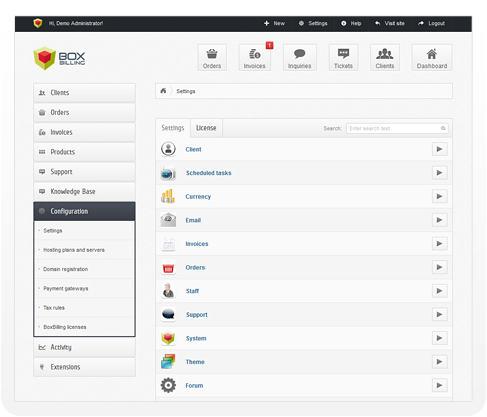
Task: Click the Support chat bubble icon
Action: [168, 314]
